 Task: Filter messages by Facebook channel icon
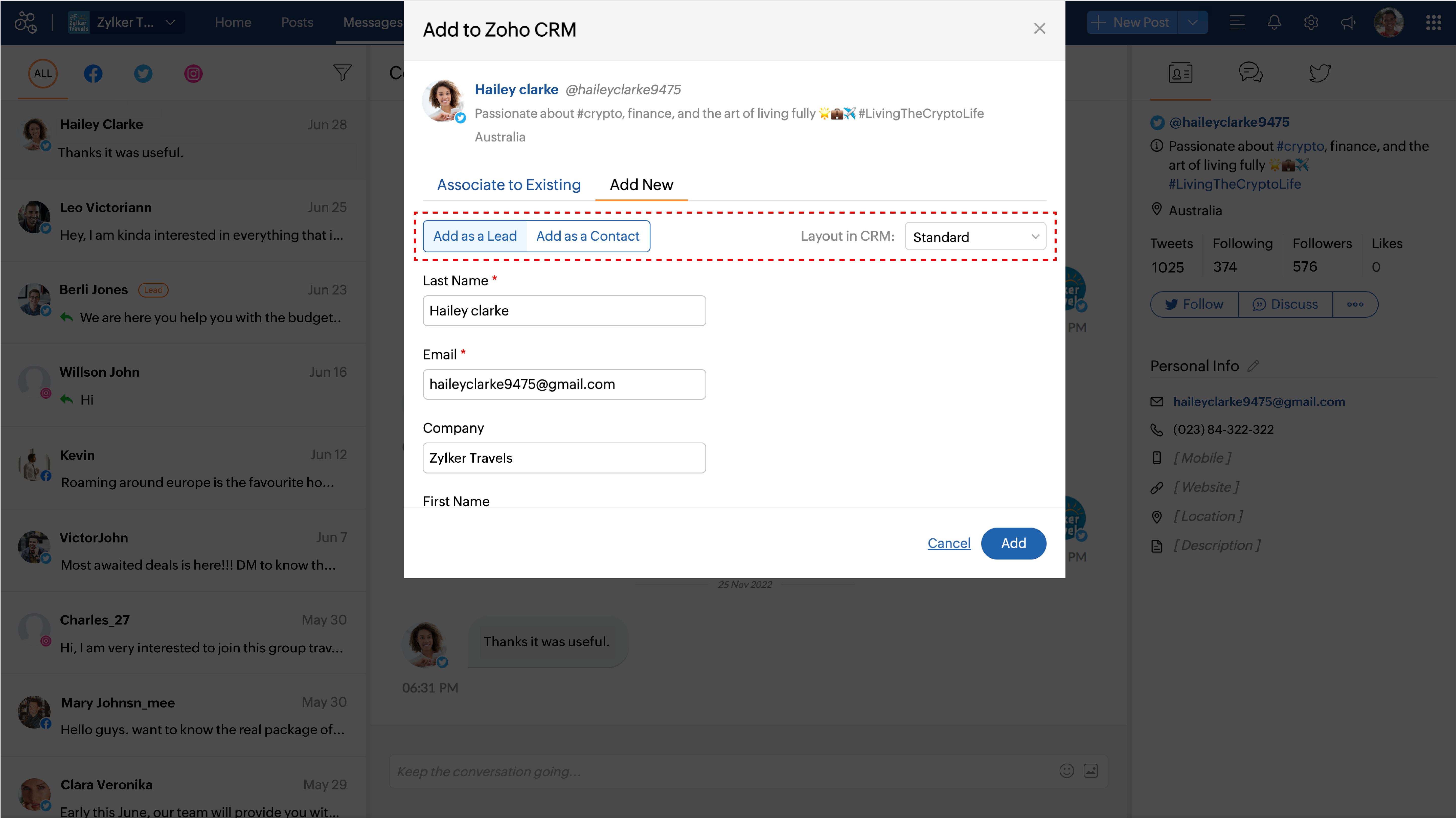click(93, 74)
